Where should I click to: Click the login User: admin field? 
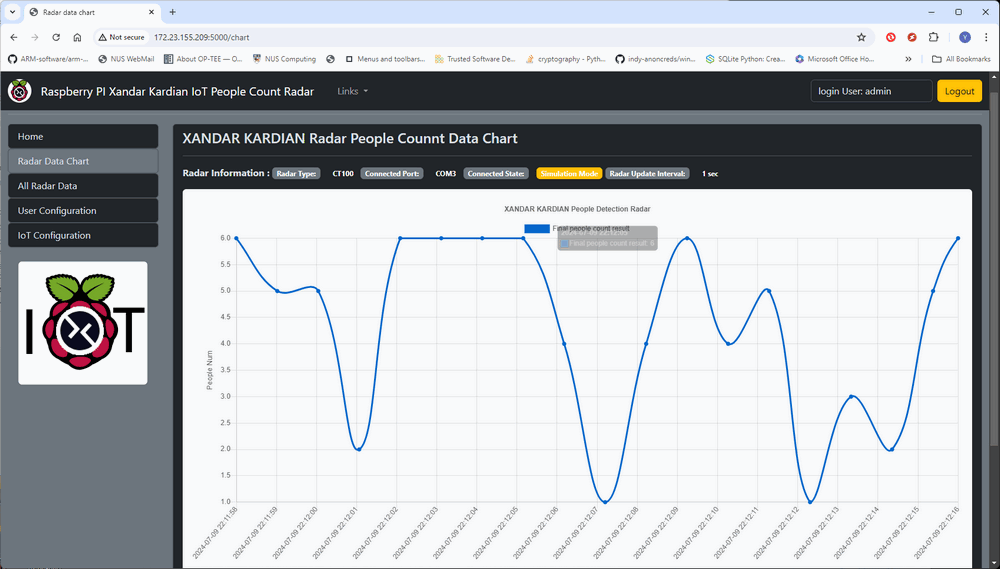(x=871, y=91)
